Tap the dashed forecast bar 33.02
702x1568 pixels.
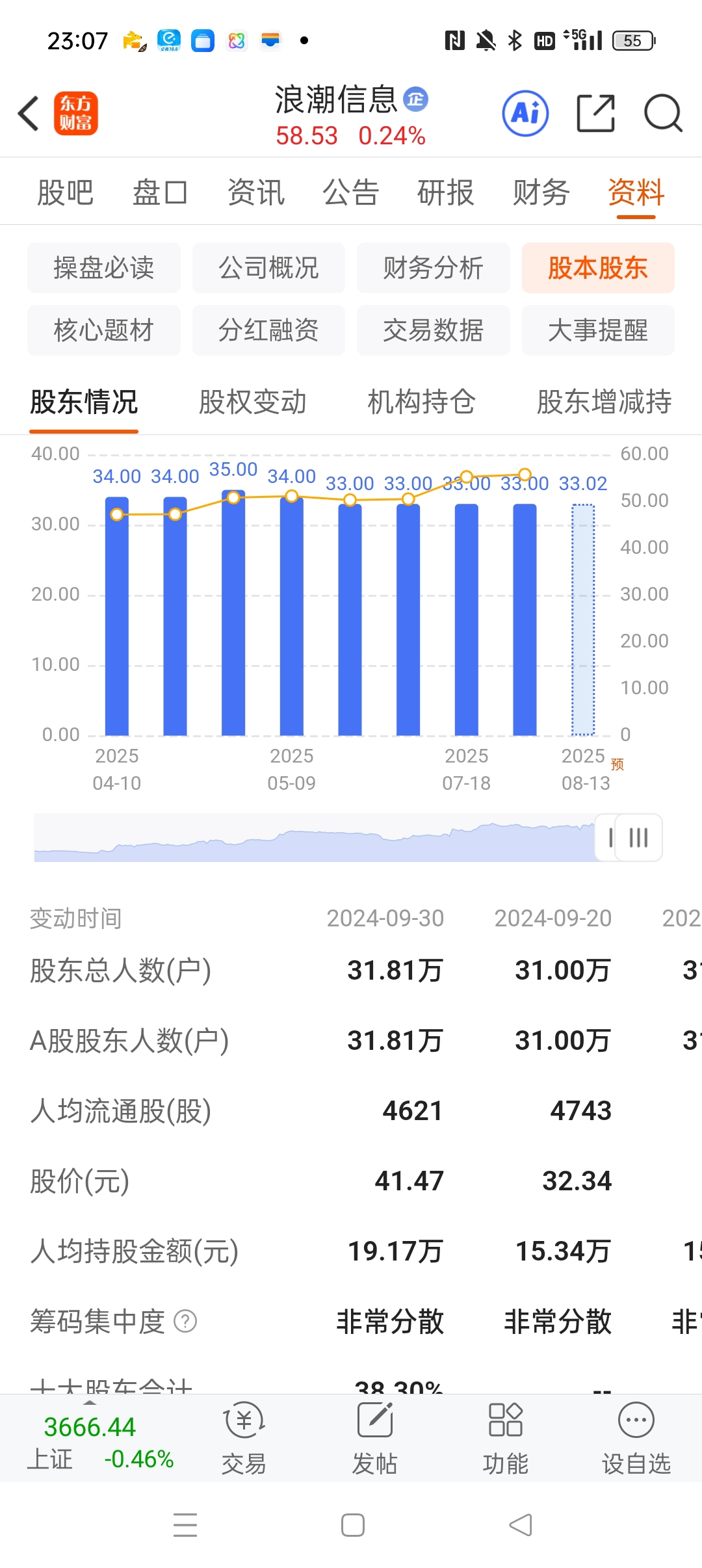point(583,620)
